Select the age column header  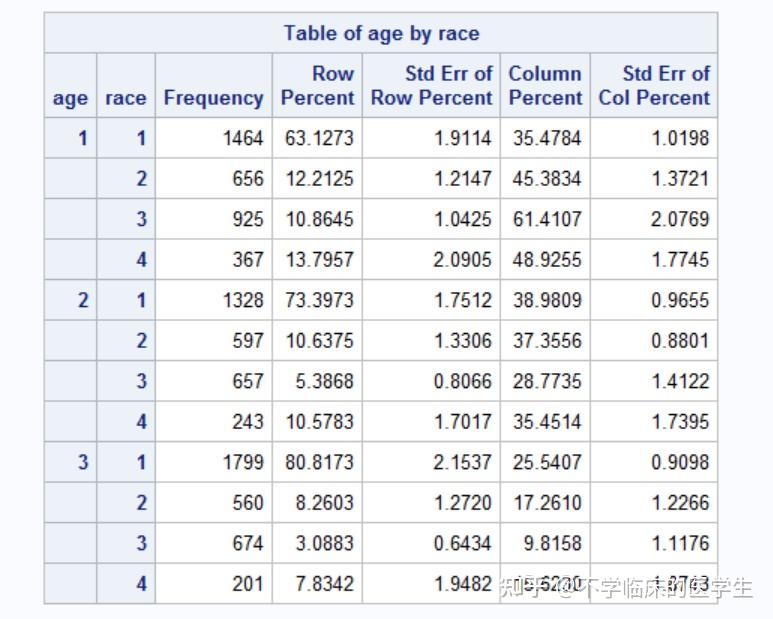70,98
